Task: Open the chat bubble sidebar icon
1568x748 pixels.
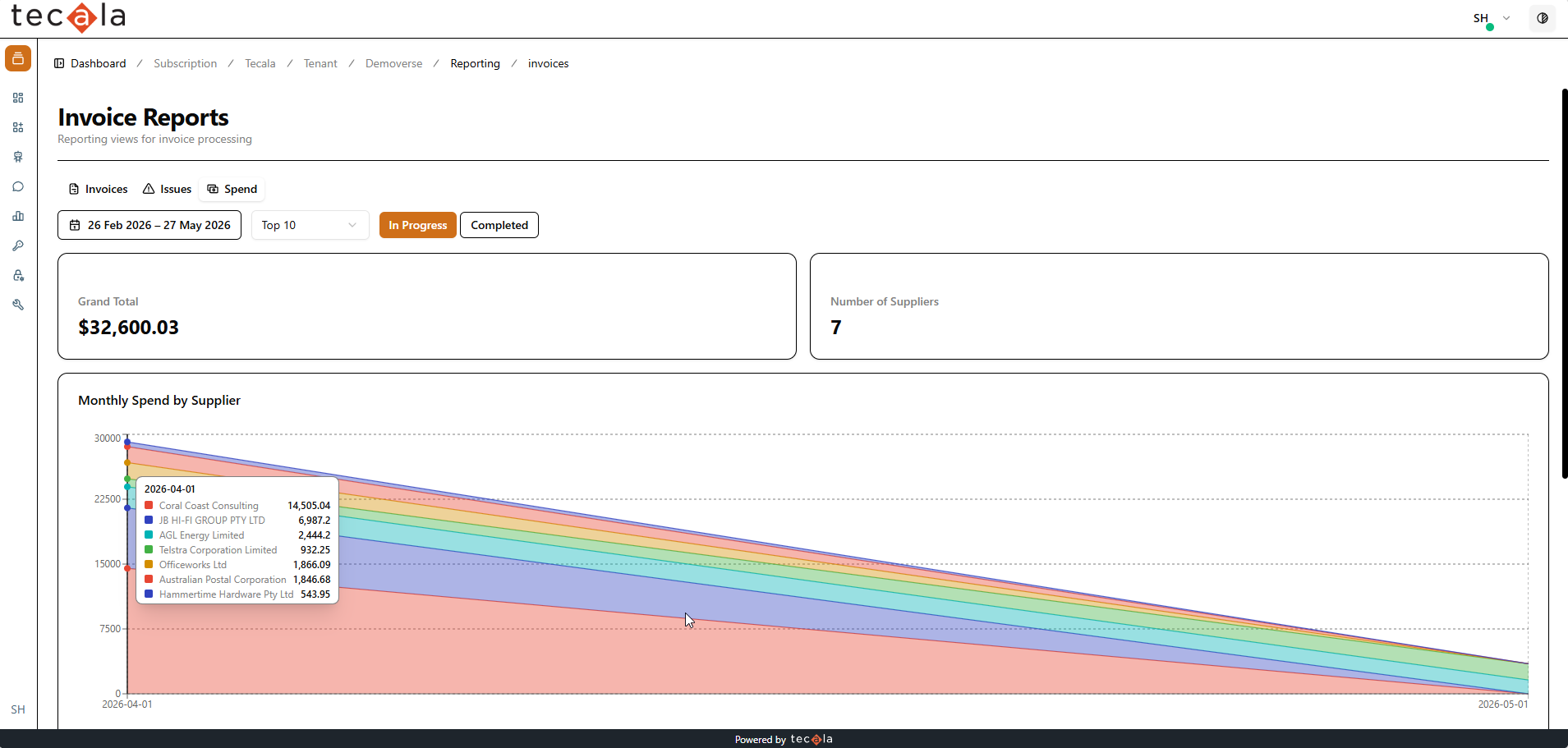Action: 18,186
